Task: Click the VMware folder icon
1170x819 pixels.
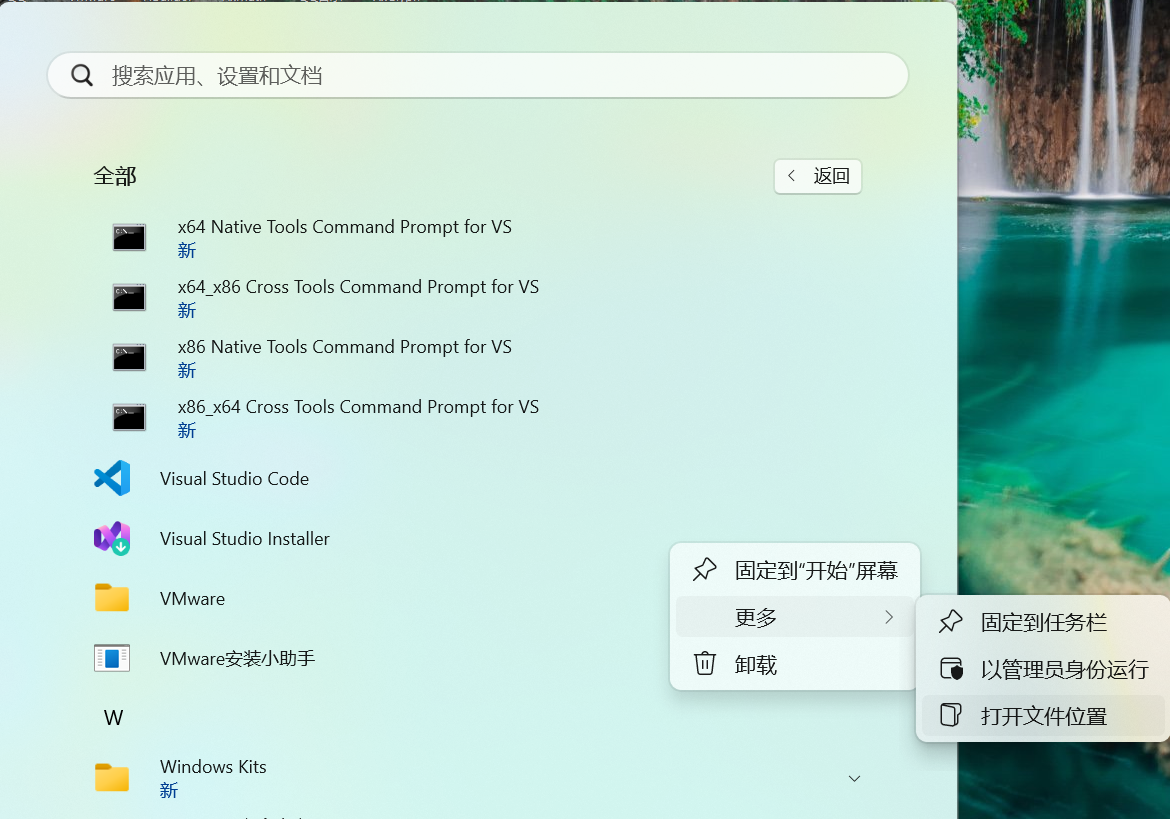Action: (x=112, y=597)
